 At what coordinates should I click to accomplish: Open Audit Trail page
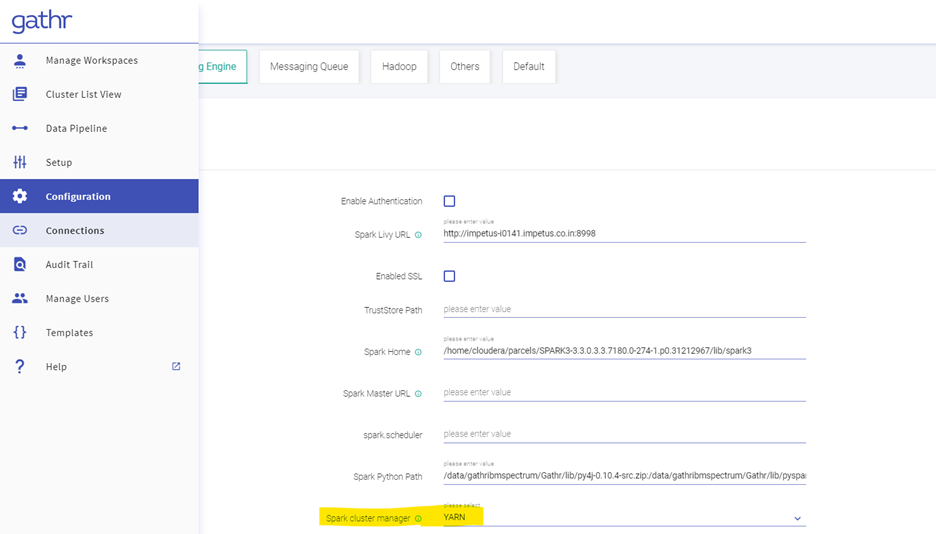99,264
